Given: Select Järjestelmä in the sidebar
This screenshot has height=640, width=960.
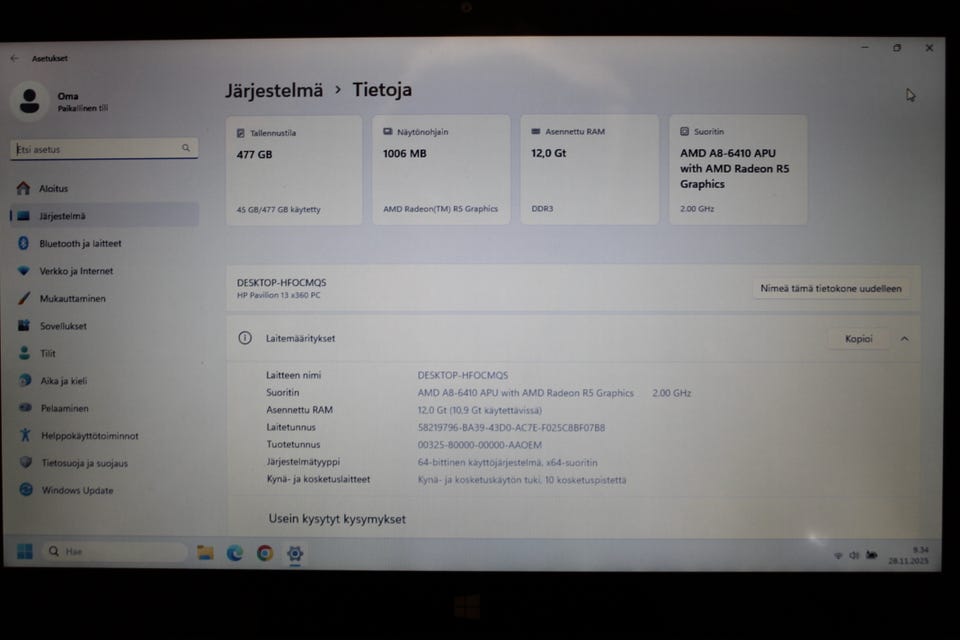Looking at the screenshot, I should [x=104, y=216].
